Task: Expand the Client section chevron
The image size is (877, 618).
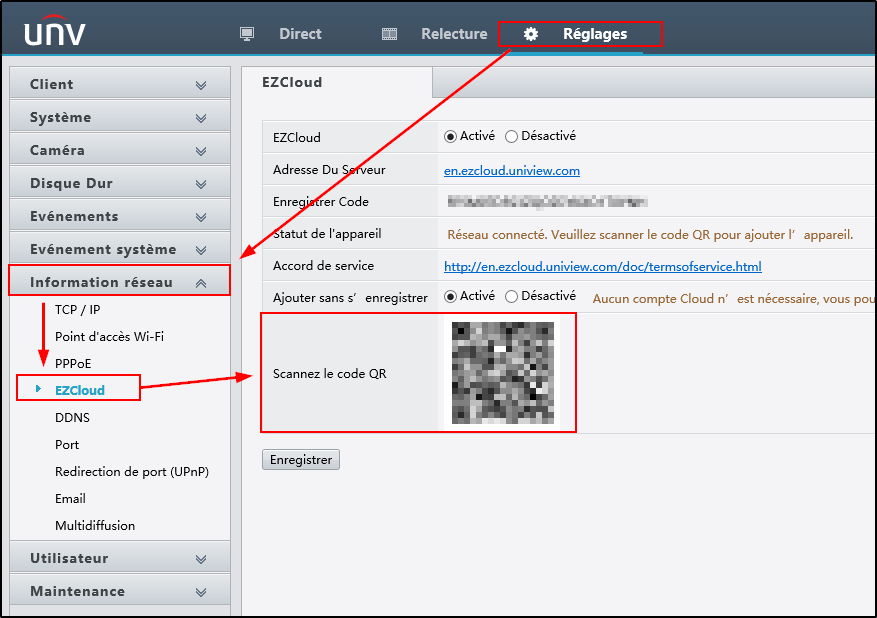Action: point(201,85)
